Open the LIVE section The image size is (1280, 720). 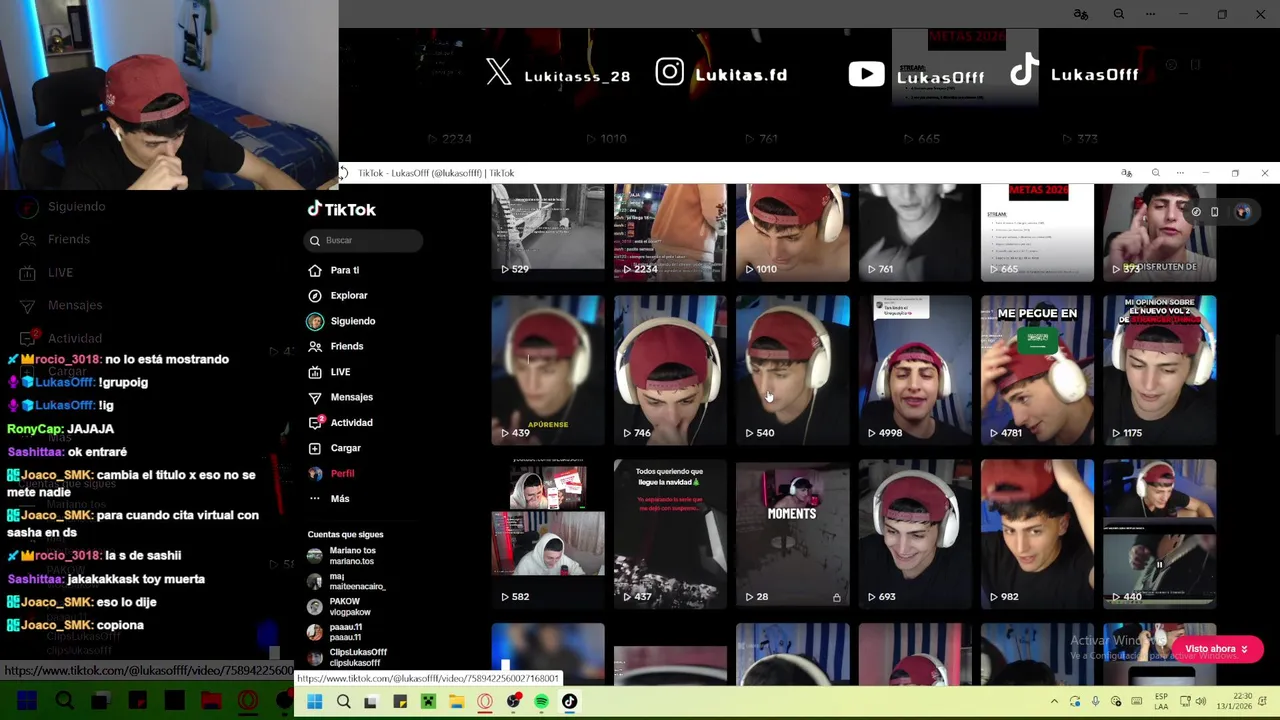click(330, 372)
